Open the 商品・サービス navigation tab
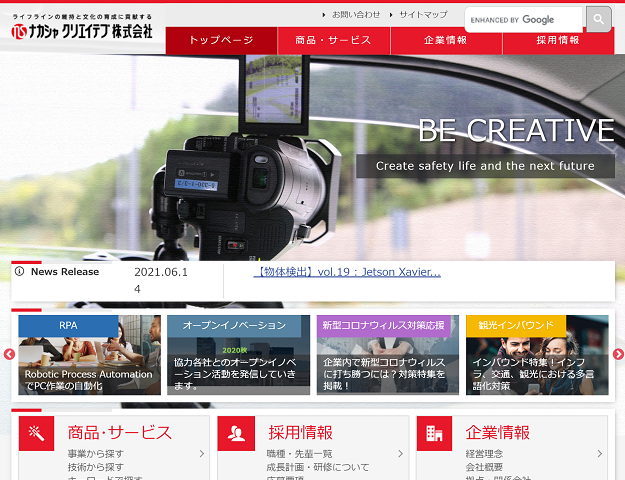Screen dimensions: 625x480 coord(334,40)
